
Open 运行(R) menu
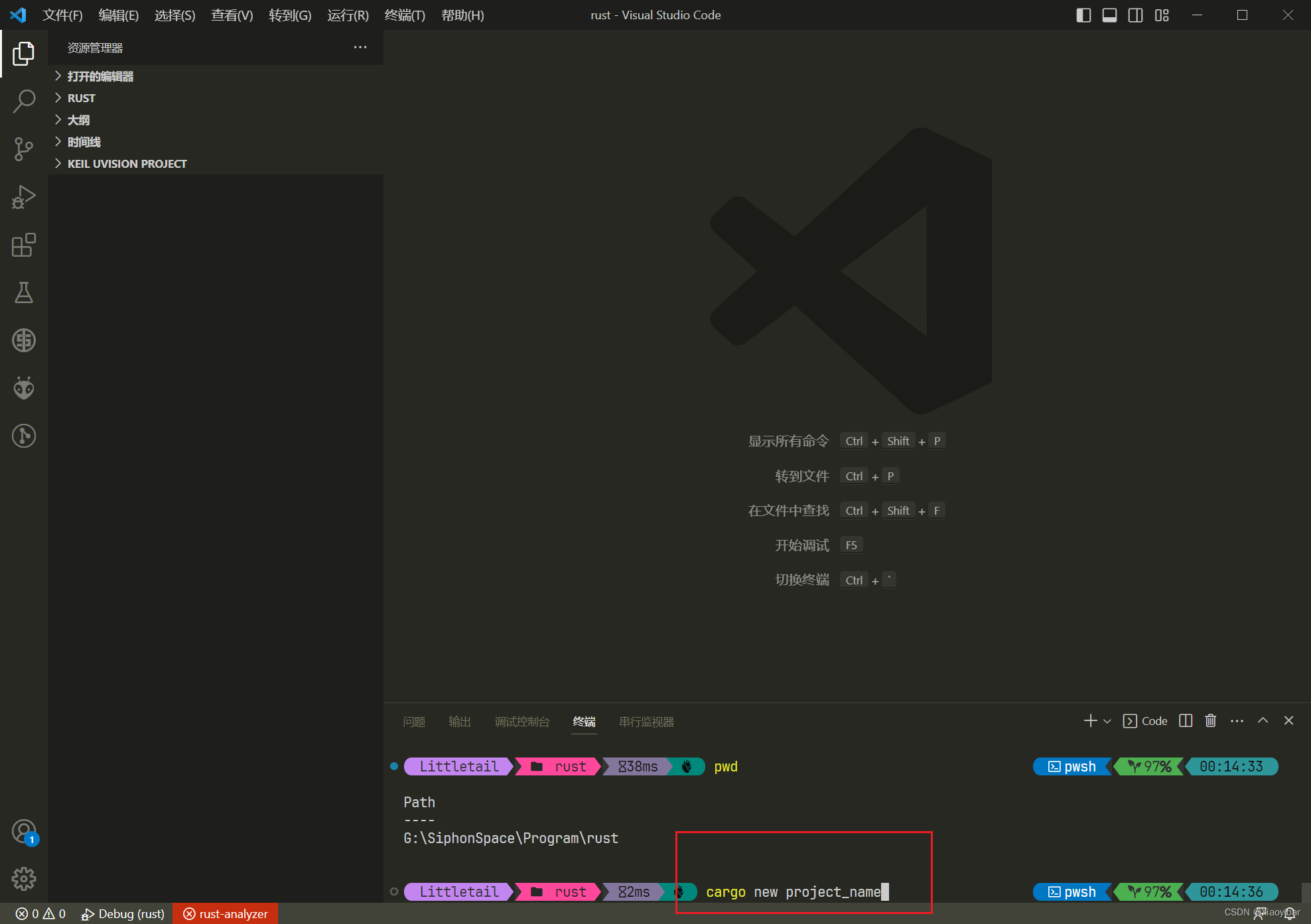348,15
